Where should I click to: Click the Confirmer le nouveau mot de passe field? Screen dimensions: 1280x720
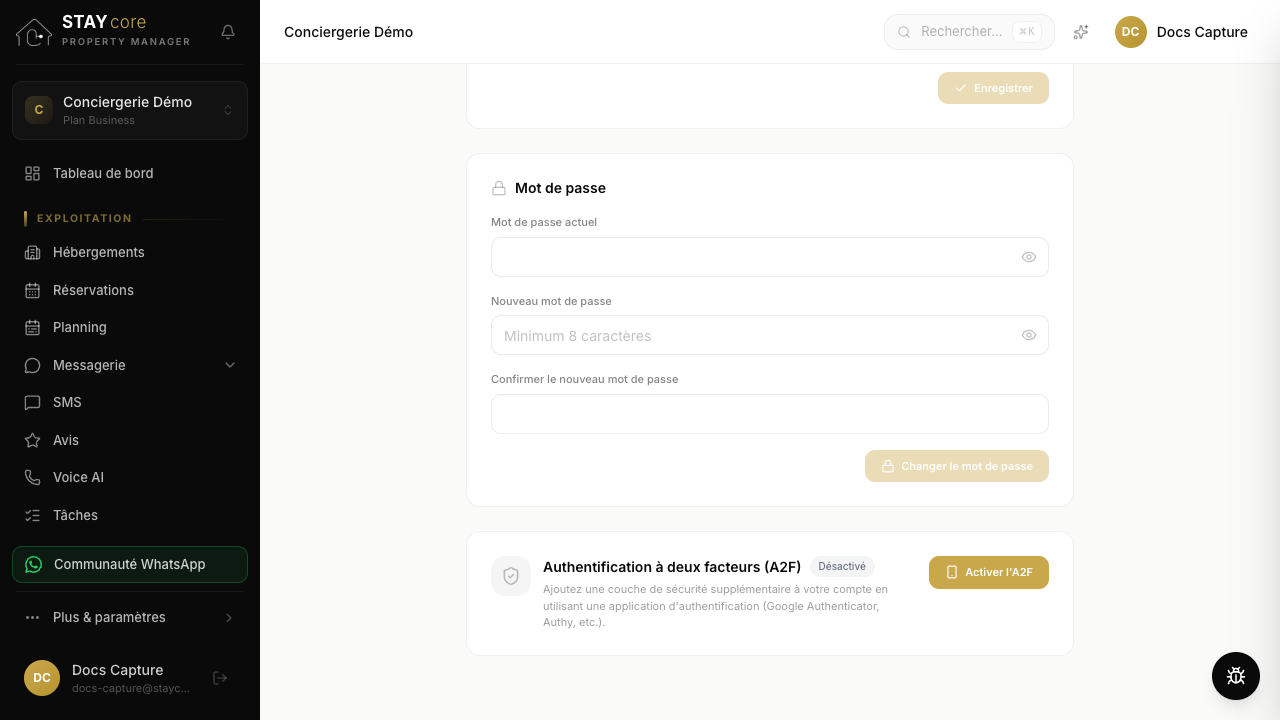point(770,414)
